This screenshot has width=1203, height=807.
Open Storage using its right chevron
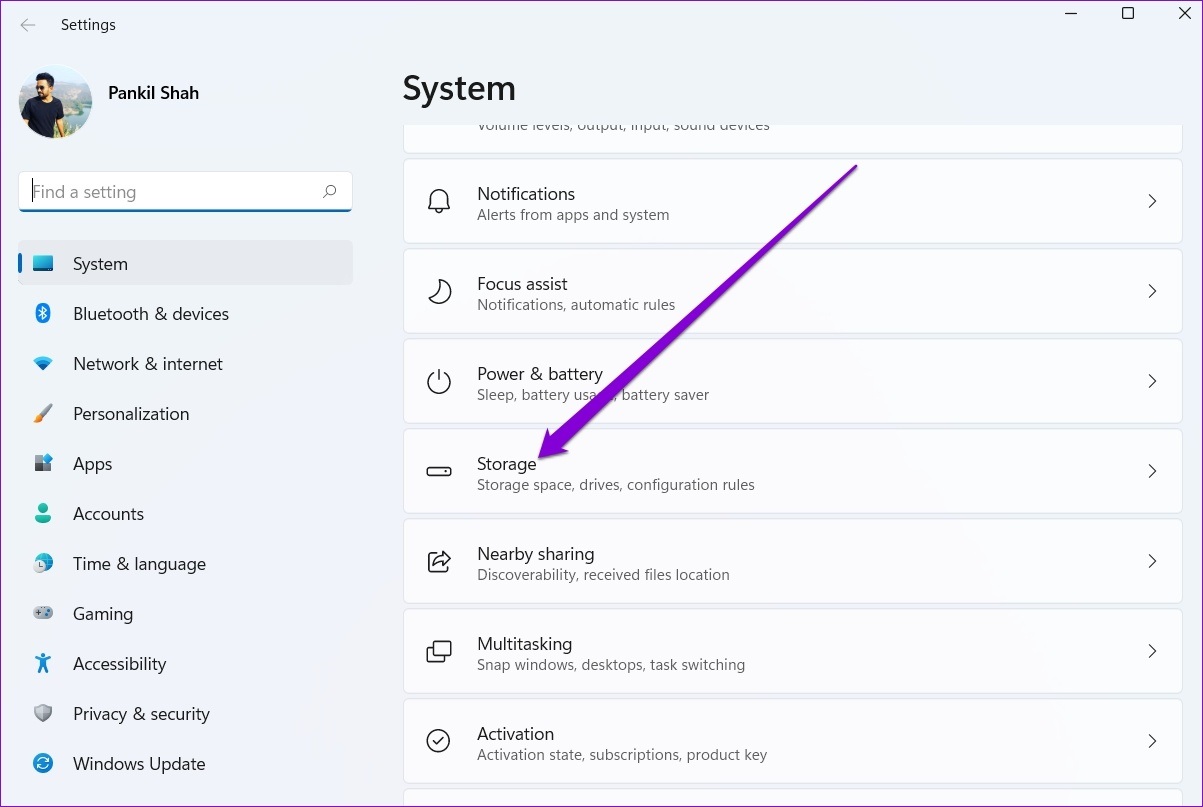click(x=1152, y=471)
